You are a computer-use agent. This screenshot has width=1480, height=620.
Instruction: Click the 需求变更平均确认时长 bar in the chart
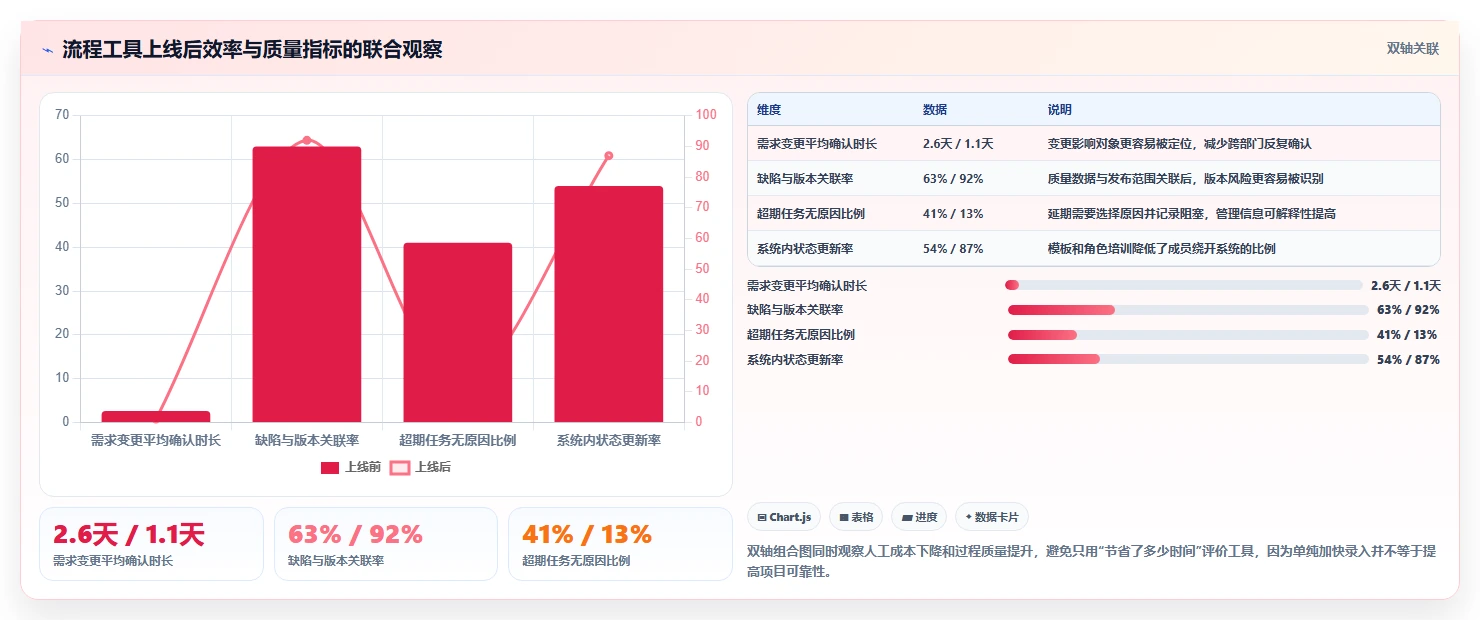[156, 416]
